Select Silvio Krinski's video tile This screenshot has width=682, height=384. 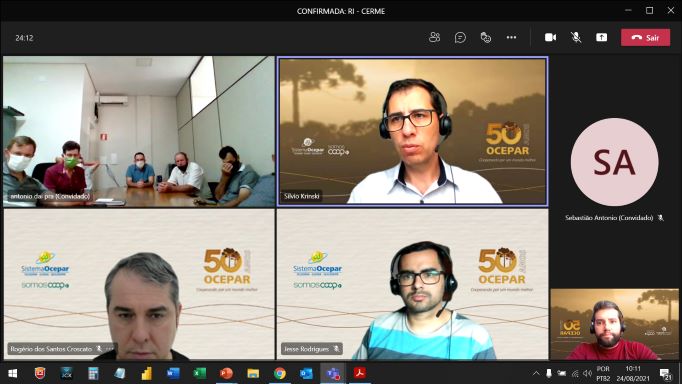pos(412,131)
